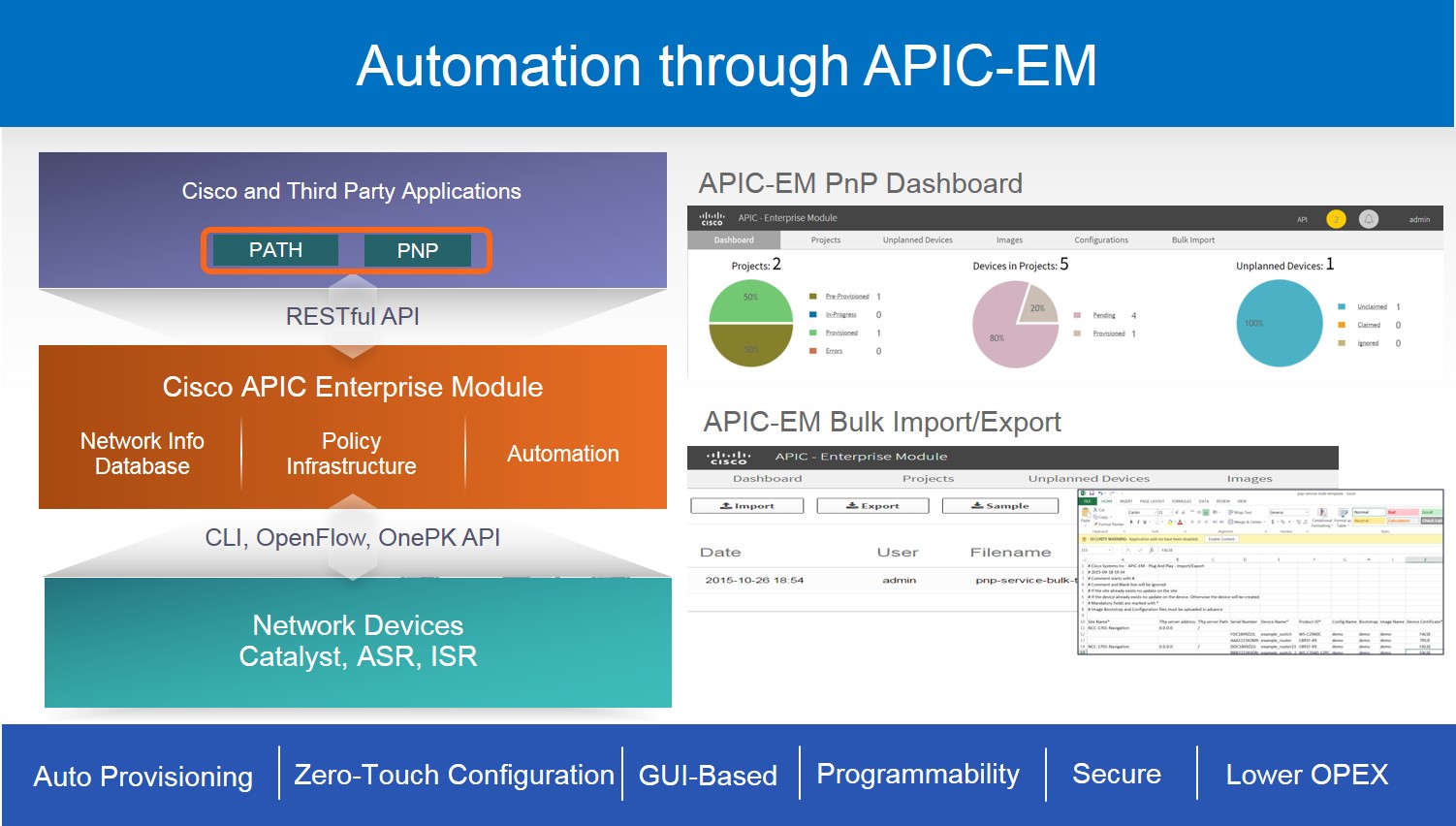Viewport: 1456px width, 826px height.
Task: Click Cisco logo in Bulk Import/Export header
Action: point(728,458)
